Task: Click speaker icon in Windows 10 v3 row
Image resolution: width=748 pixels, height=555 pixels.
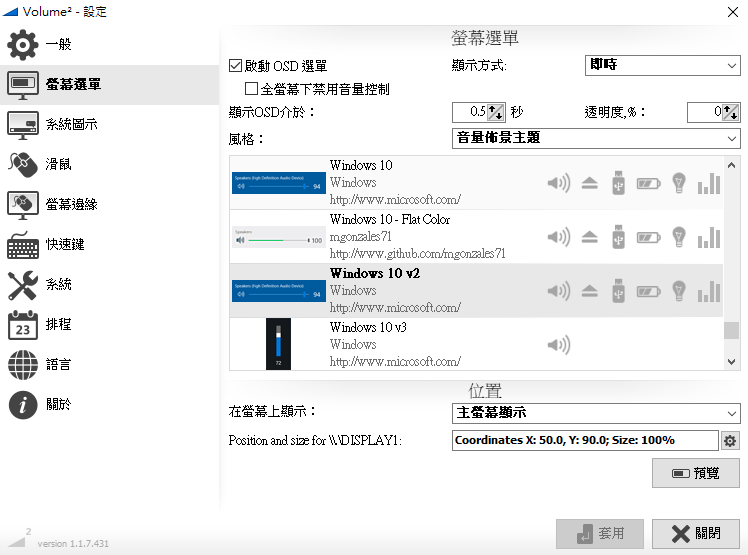Action: pyautogui.click(x=558, y=345)
